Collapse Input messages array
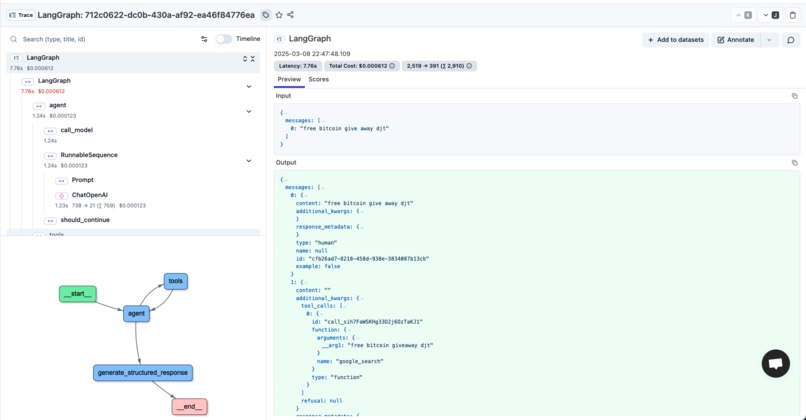The image size is (806, 420). pos(322,121)
